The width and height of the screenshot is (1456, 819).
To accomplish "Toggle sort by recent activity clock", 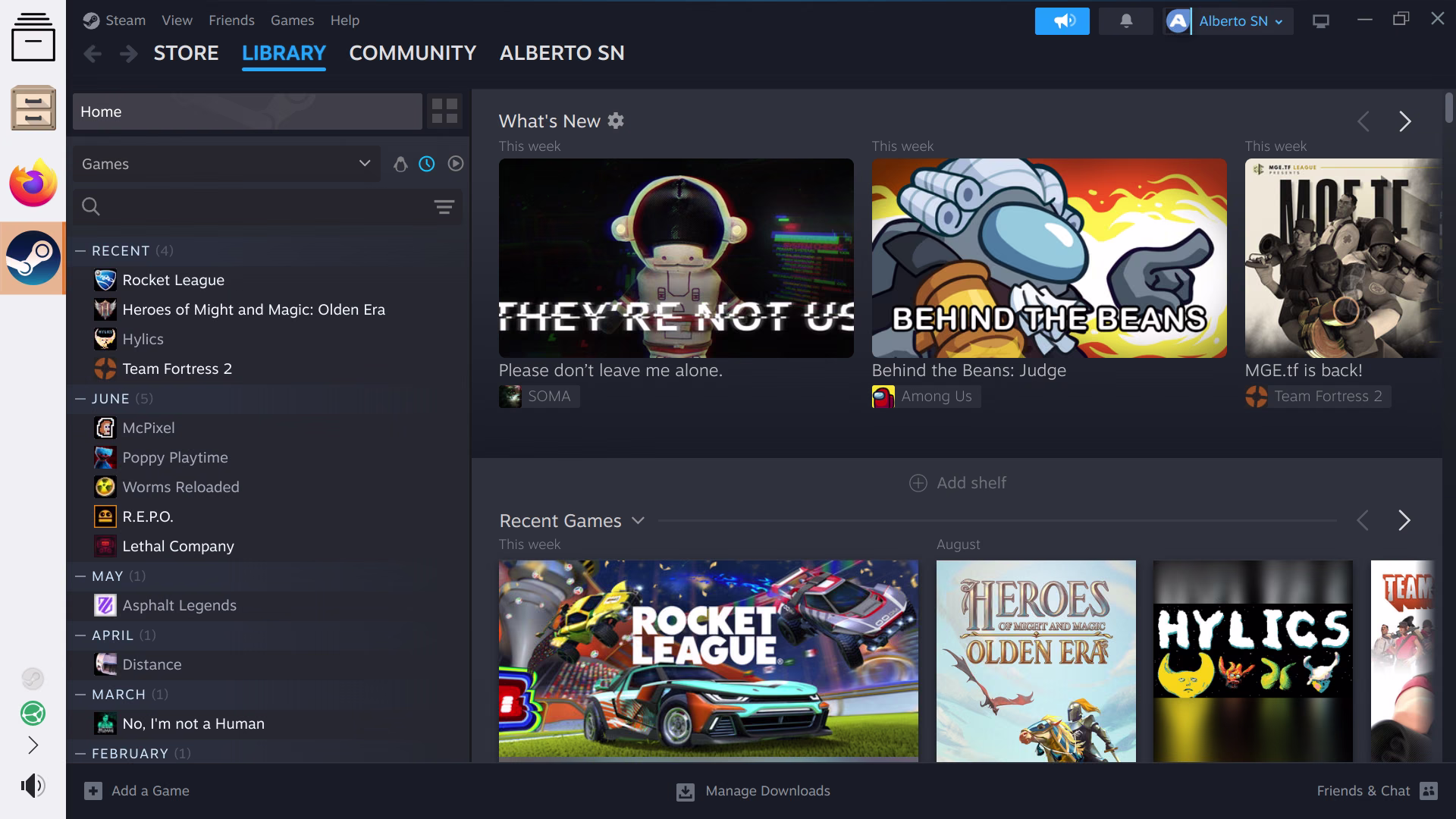I will tap(427, 164).
